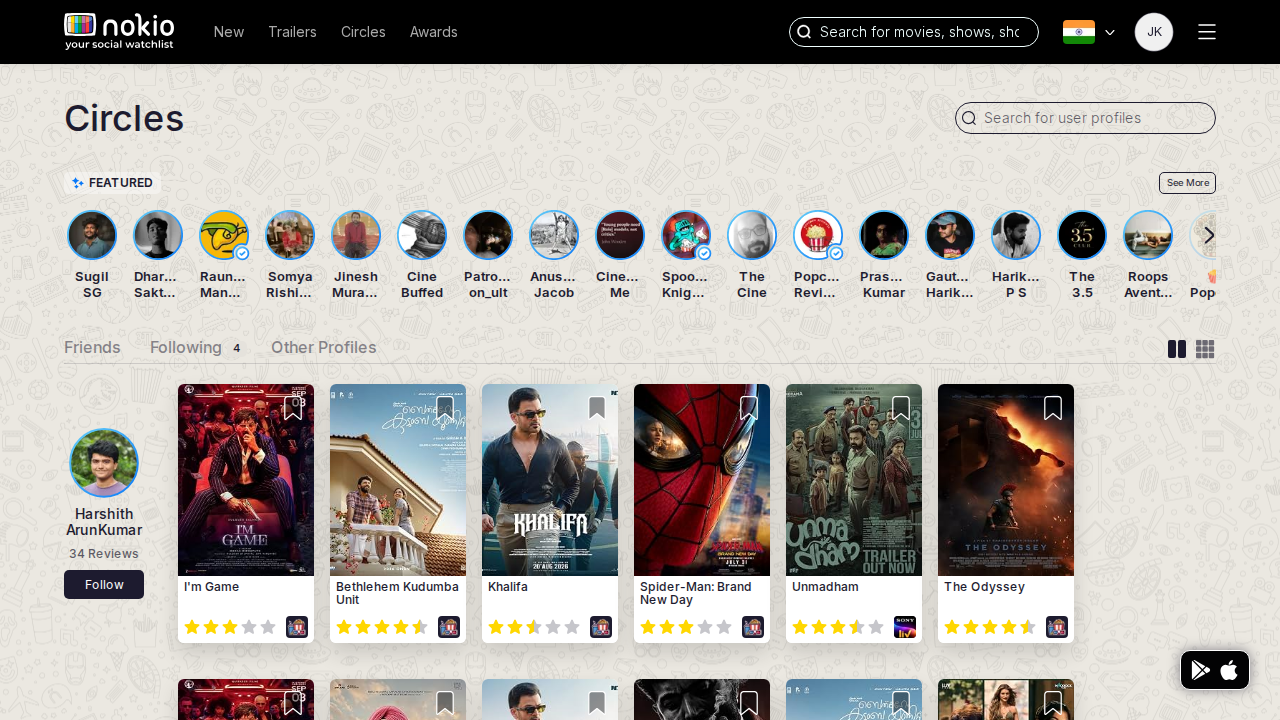
Task: Bookmark the Khalifa movie
Action: (597, 408)
